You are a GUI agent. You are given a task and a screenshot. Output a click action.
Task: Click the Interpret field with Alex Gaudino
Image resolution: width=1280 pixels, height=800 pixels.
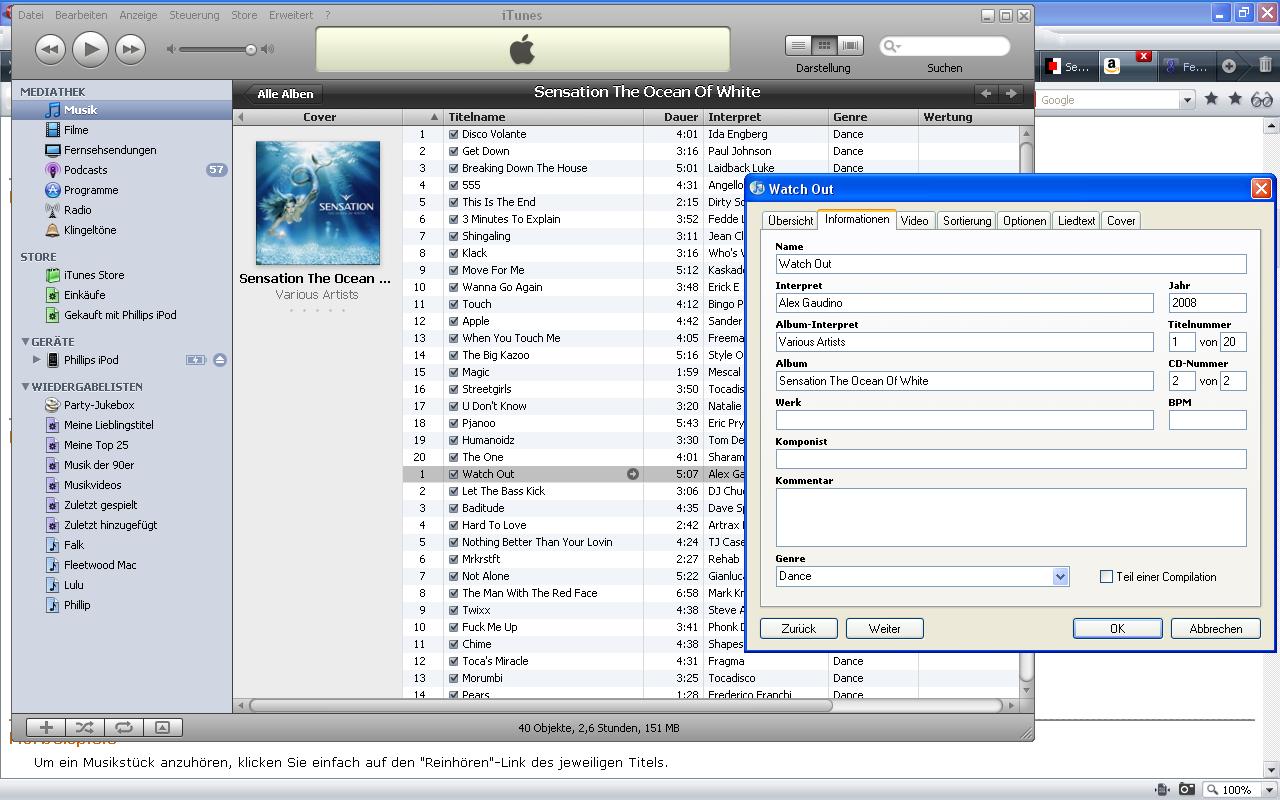coord(964,303)
